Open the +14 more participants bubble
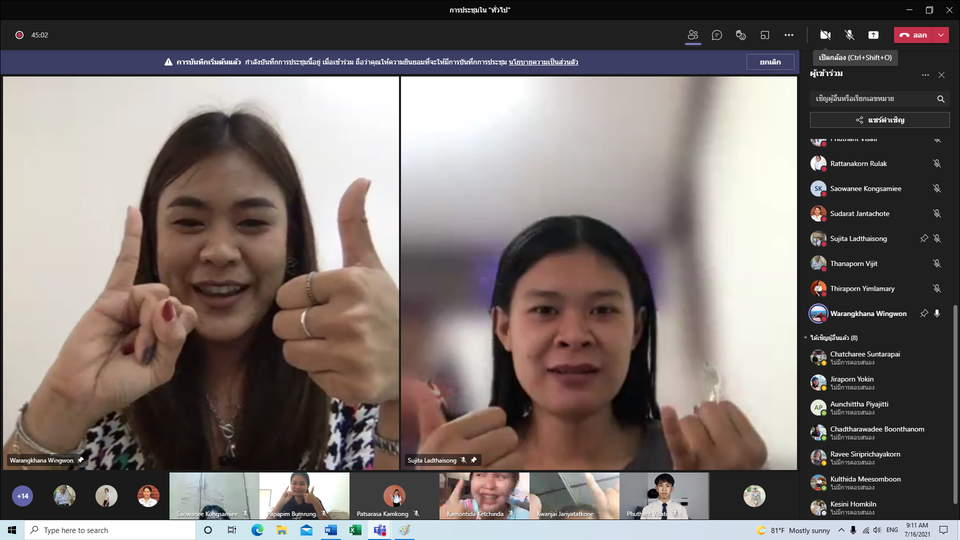960x540 pixels. pyautogui.click(x=23, y=496)
